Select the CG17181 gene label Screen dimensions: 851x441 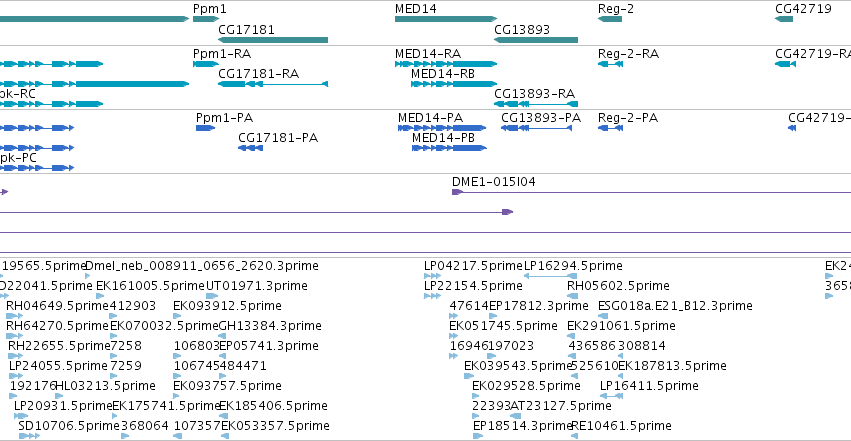(x=246, y=30)
